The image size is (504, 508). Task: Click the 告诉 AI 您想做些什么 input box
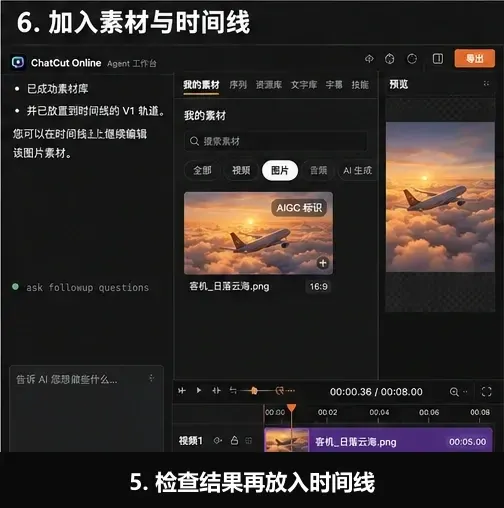coord(87,409)
